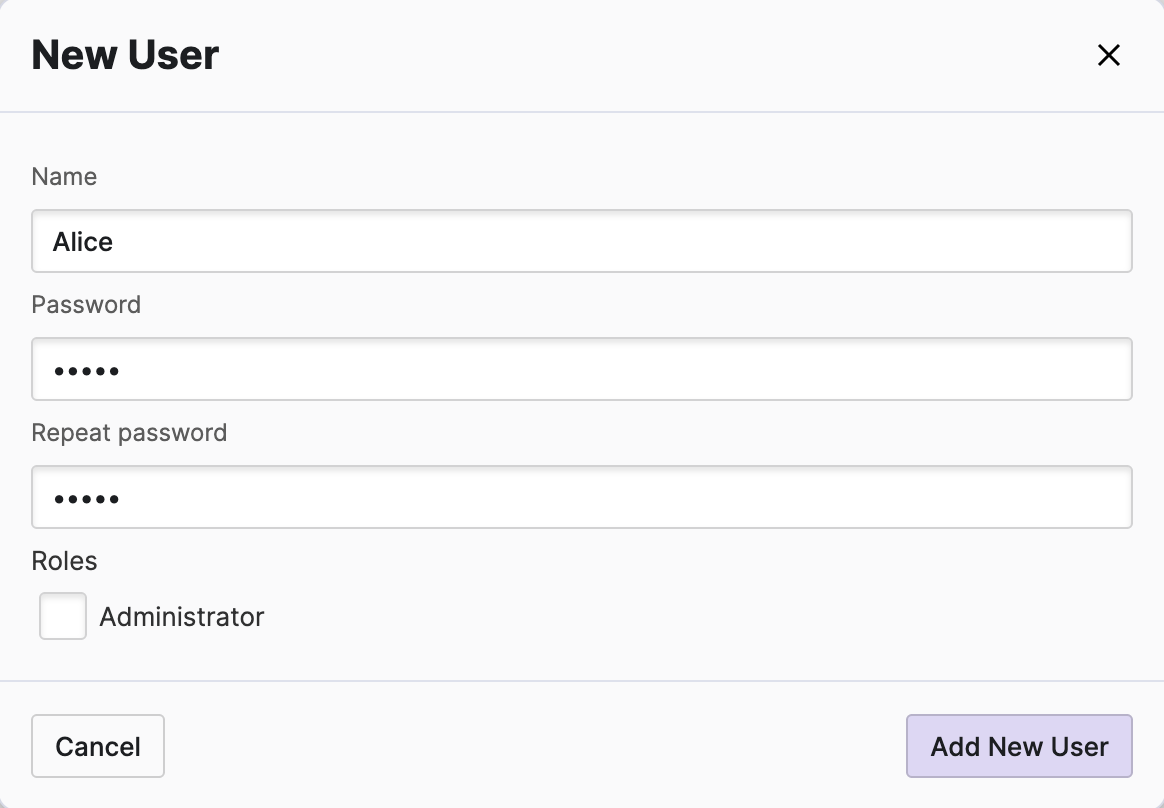Click the Name field label
This screenshot has height=808, width=1164.
pos(64,177)
